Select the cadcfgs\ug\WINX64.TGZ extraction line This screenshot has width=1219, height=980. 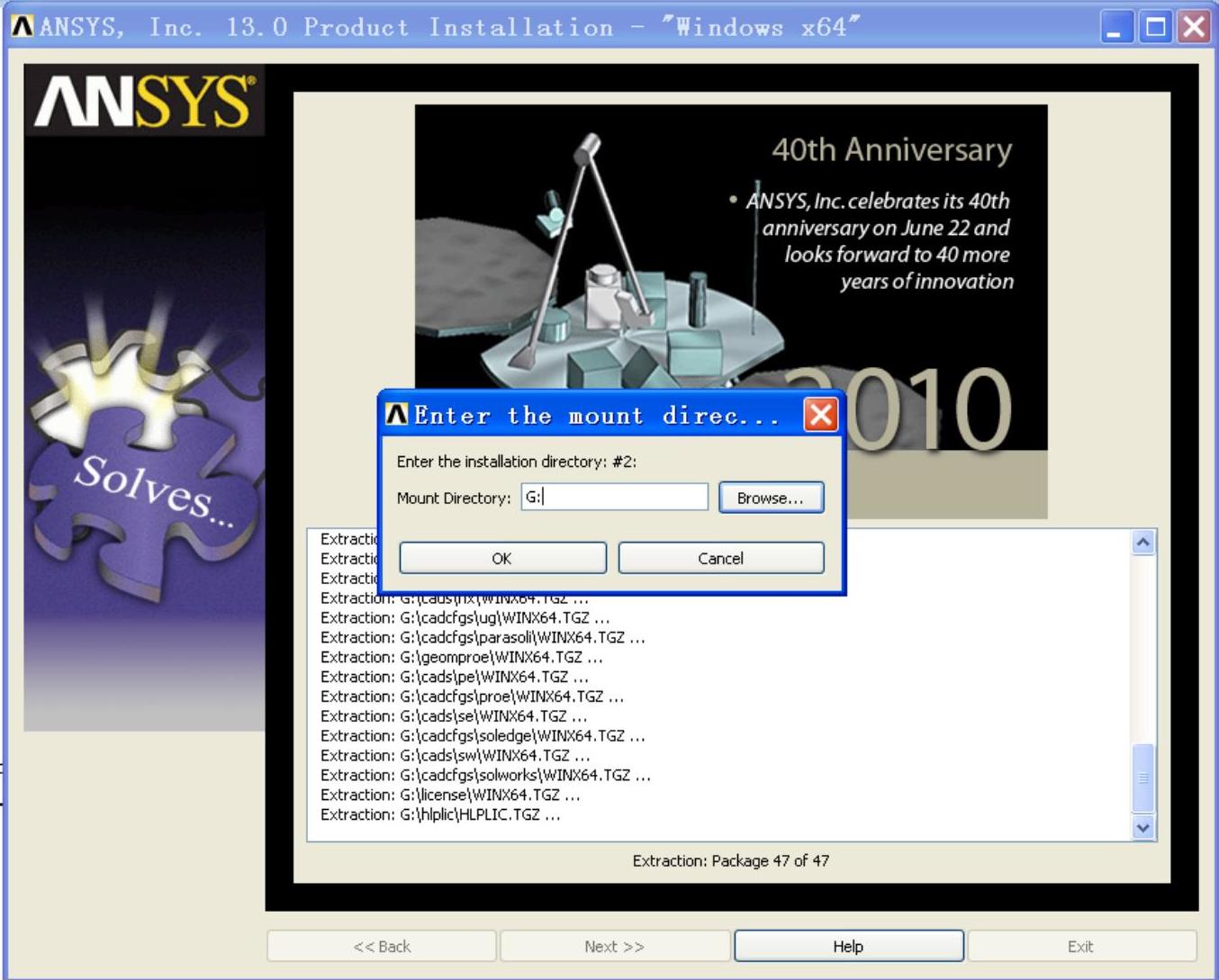pyautogui.click(x=465, y=617)
